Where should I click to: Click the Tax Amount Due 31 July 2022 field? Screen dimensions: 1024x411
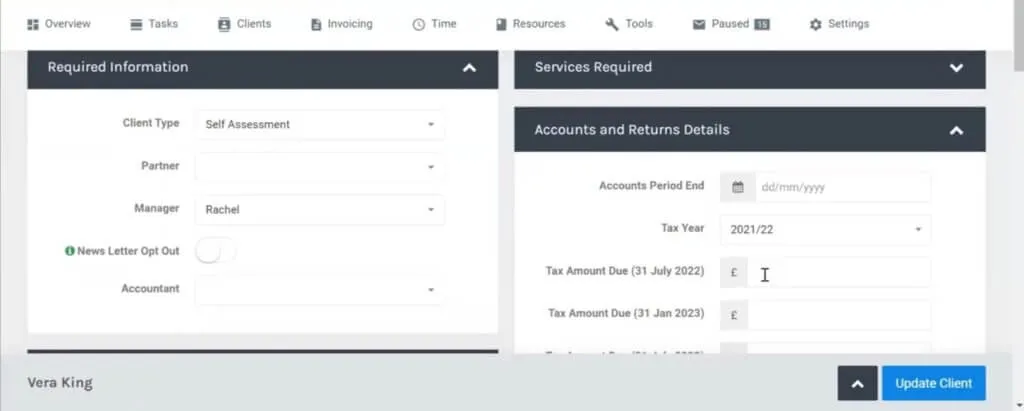[x=839, y=272]
